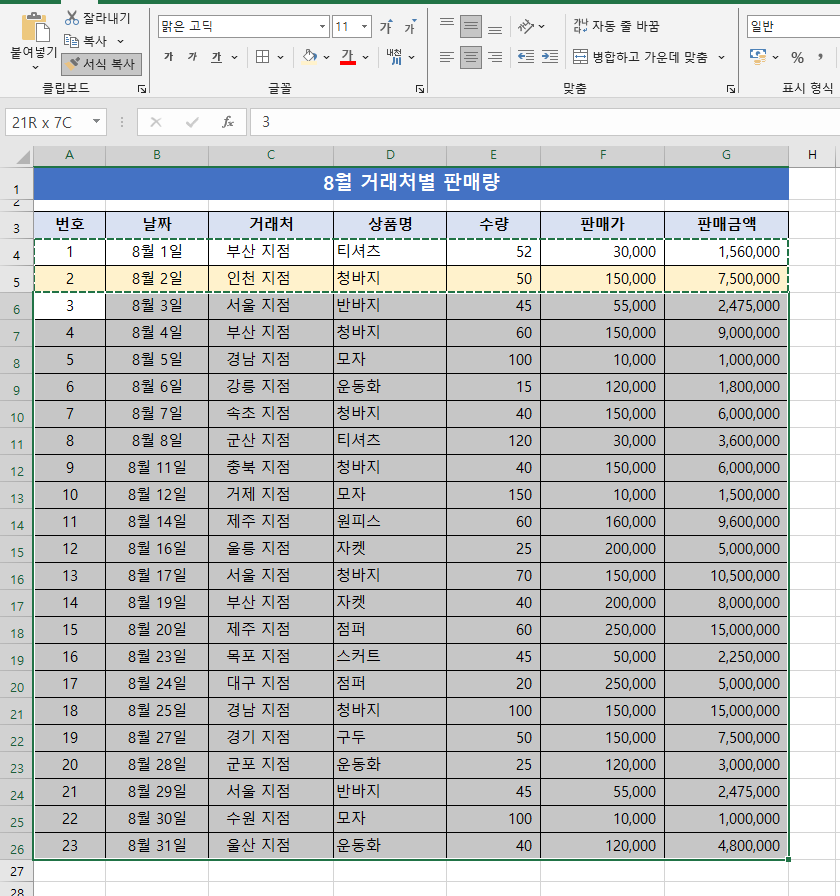Click the cell containing 스커트
Screen dimensions: 840x896
(390, 657)
